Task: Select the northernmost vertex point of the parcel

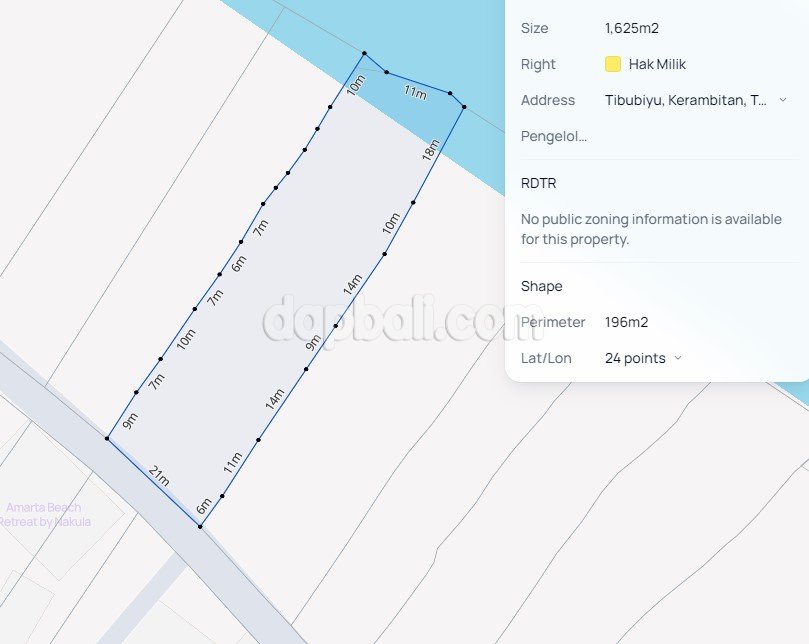Action: click(364, 53)
